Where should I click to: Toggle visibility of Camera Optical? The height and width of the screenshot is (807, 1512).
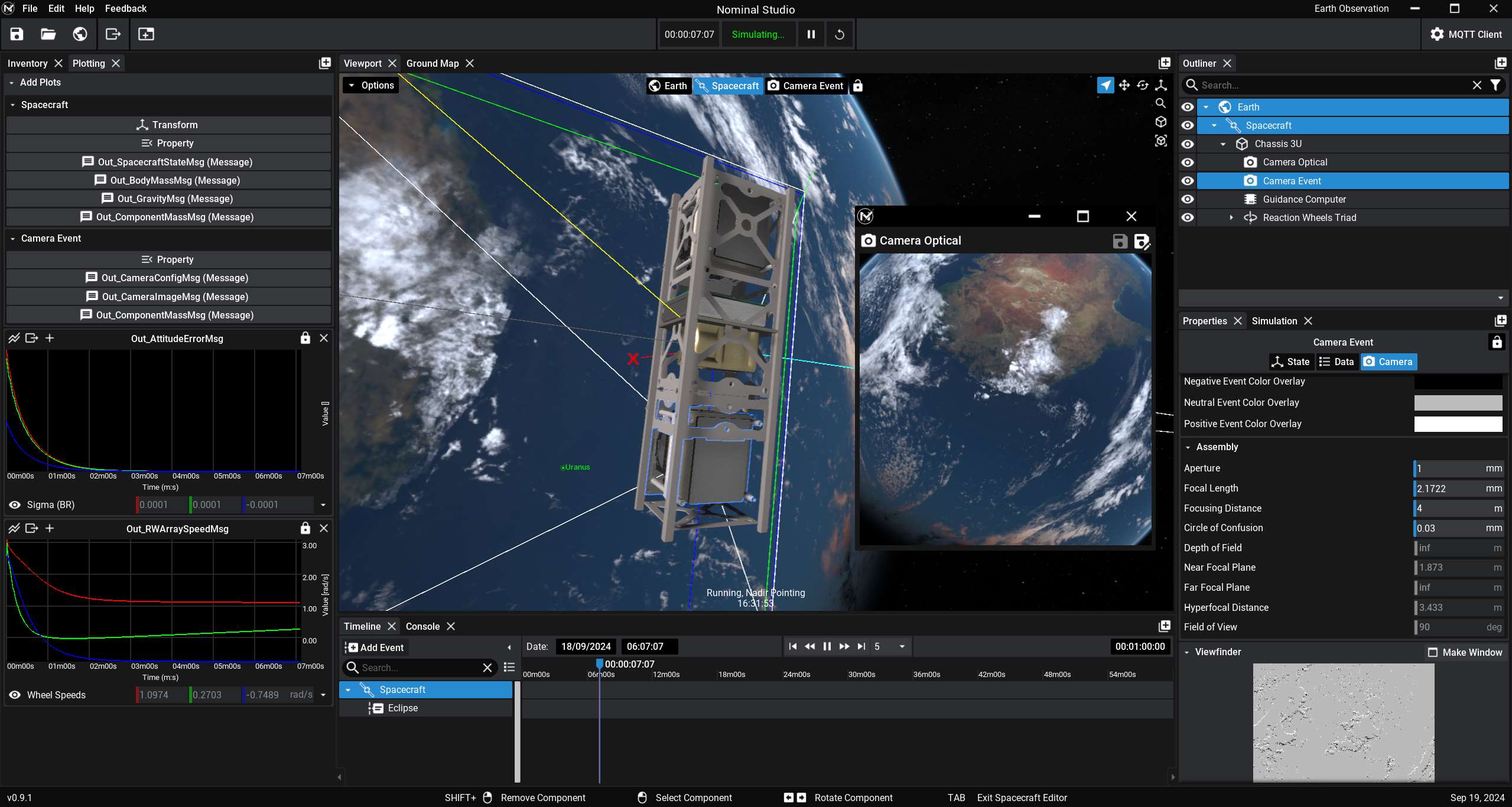pos(1188,162)
